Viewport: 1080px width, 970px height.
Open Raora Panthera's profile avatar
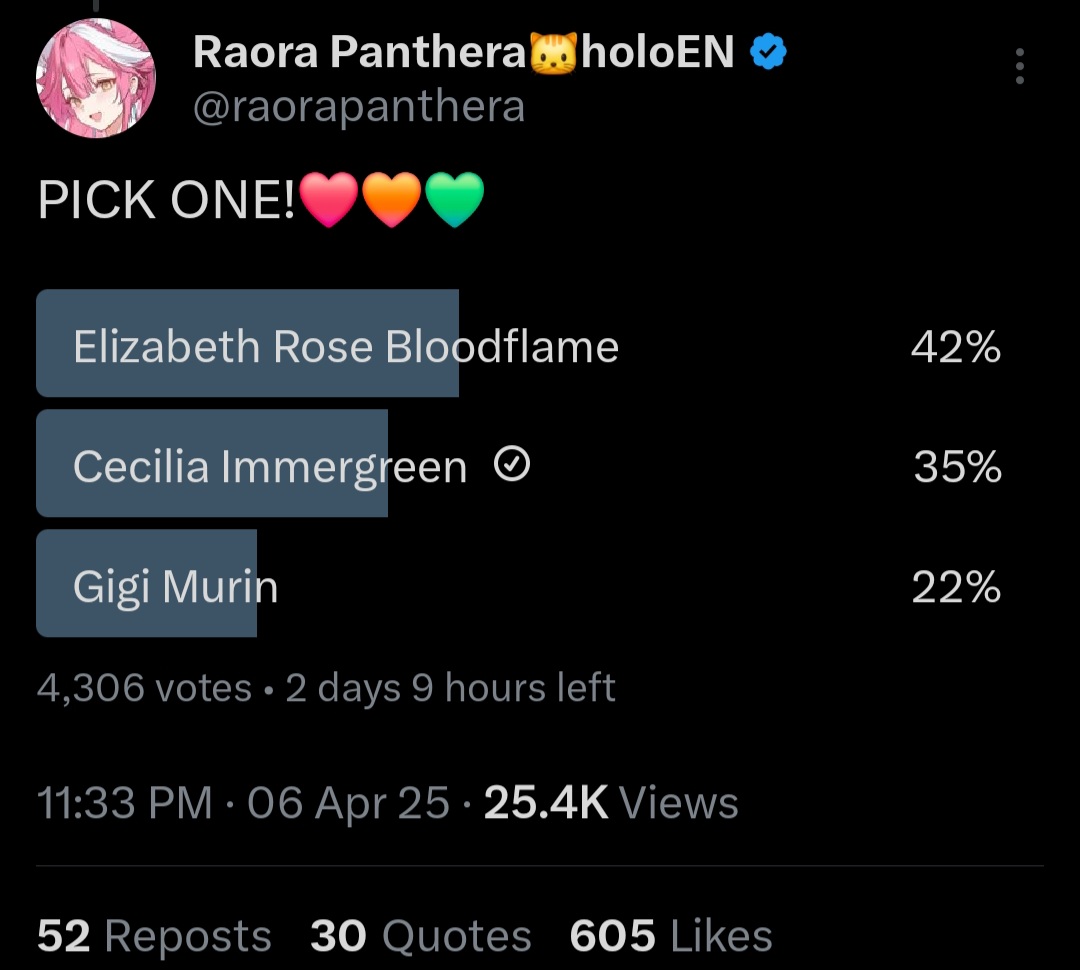(x=96, y=78)
